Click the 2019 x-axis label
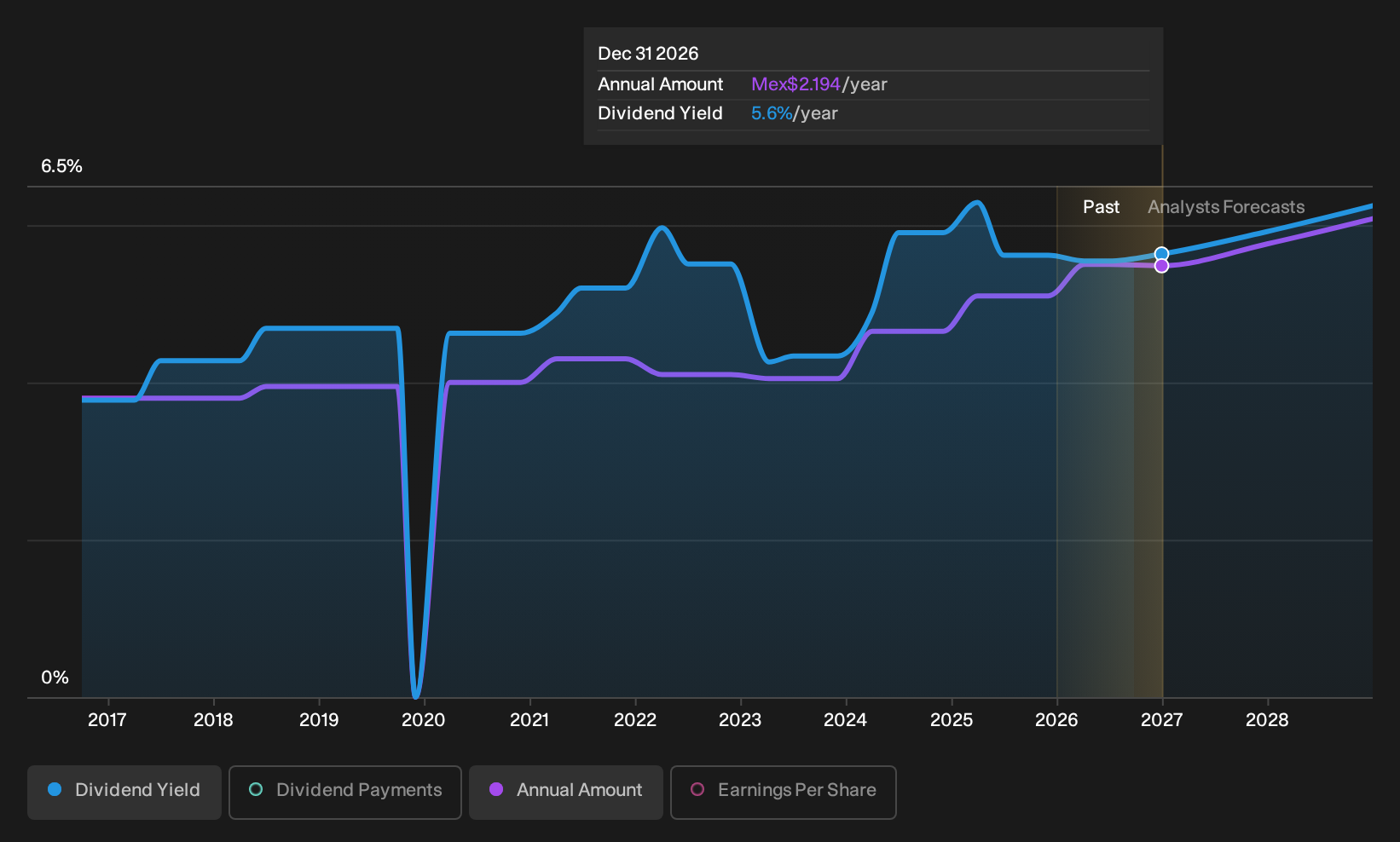The width and height of the screenshot is (1400, 842). [x=319, y=720]
